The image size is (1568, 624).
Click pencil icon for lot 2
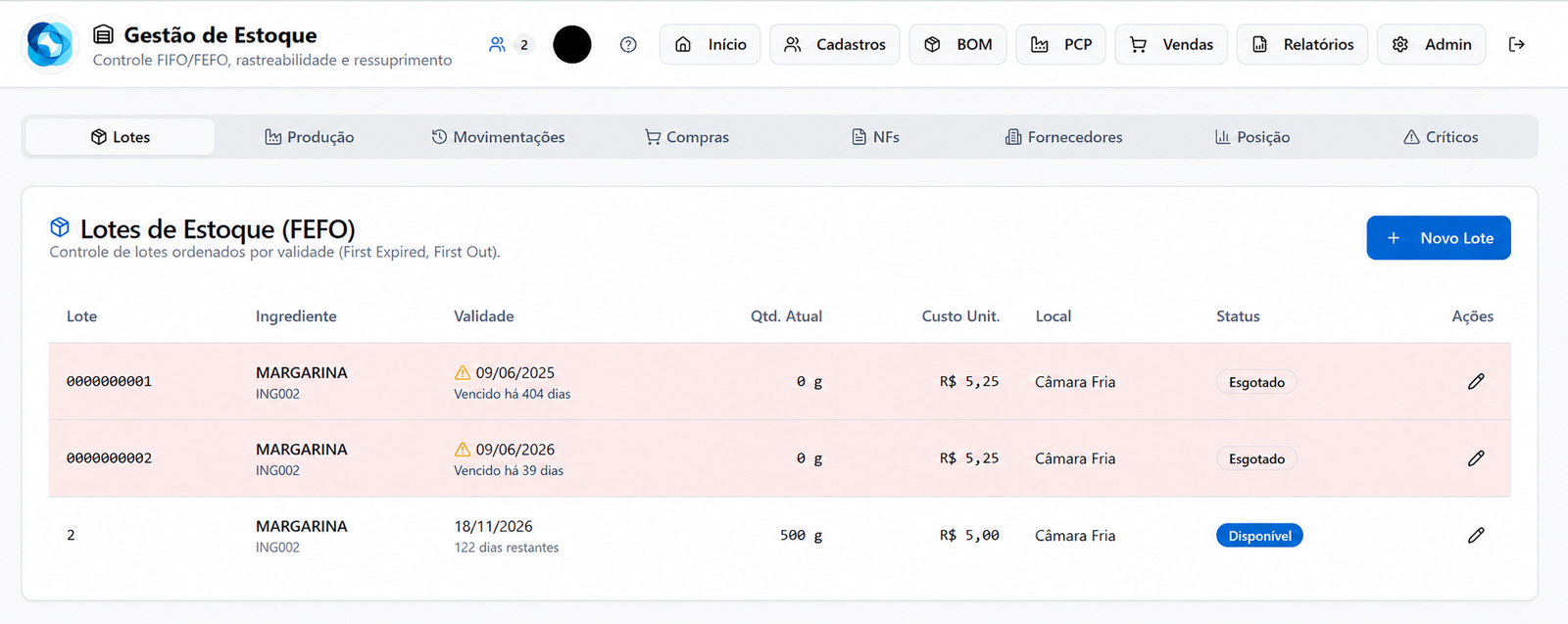[x=1476, y=535]
